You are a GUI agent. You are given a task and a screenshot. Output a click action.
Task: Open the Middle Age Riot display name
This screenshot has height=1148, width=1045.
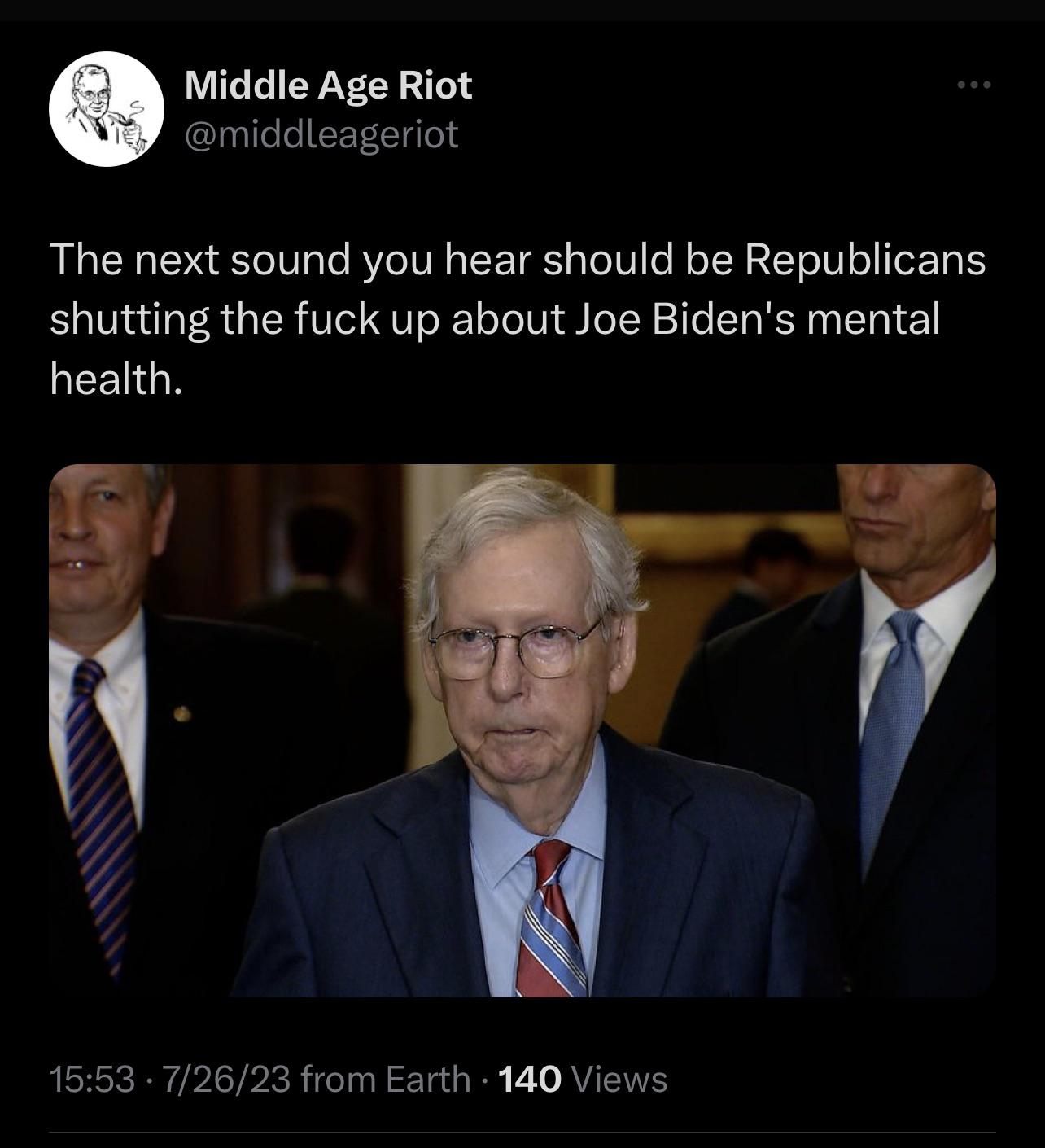click(x=328, y=85)
